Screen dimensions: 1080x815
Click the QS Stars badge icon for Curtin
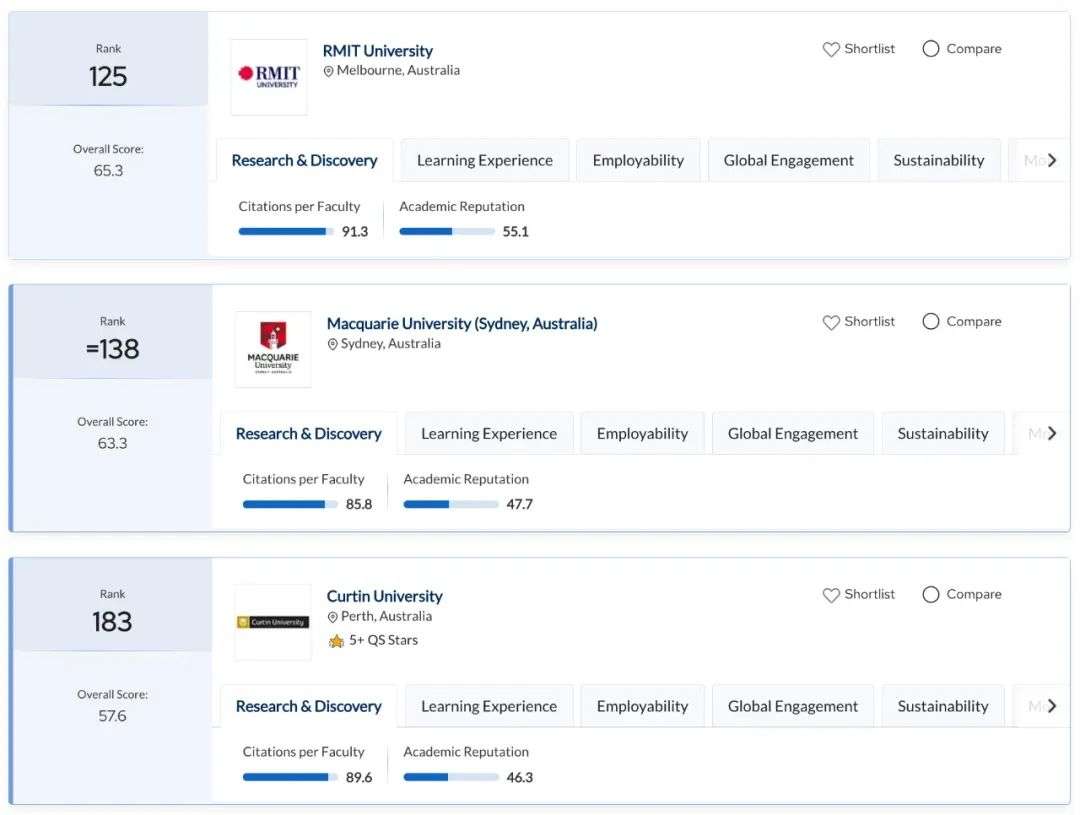point(336,641)
